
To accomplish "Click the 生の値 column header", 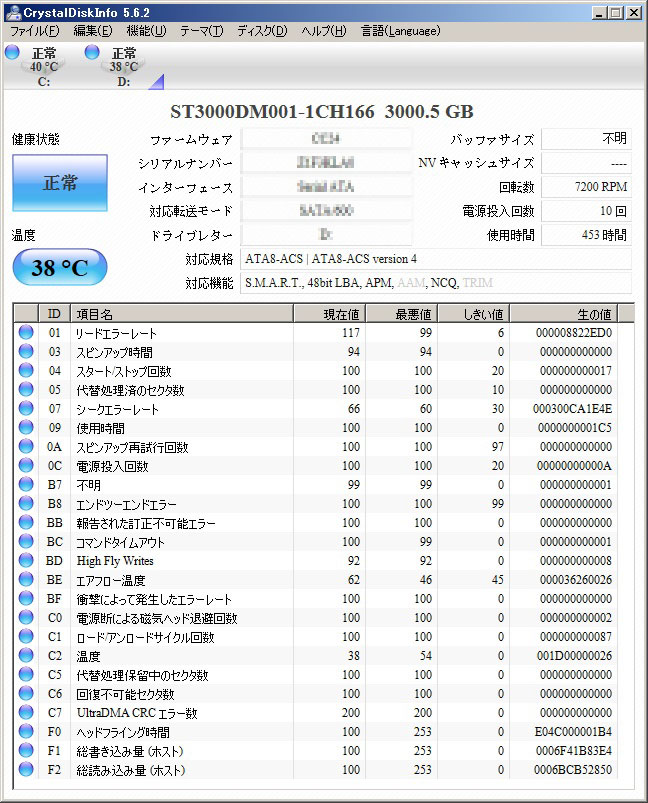I will tap(563, 313).
